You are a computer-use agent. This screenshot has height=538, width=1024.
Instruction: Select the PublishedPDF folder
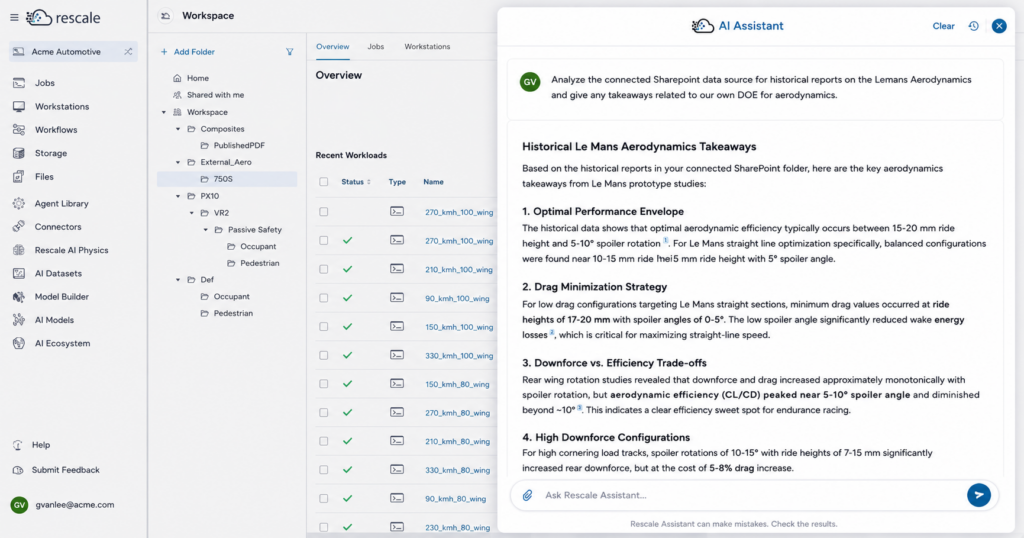tap(239, 146)
